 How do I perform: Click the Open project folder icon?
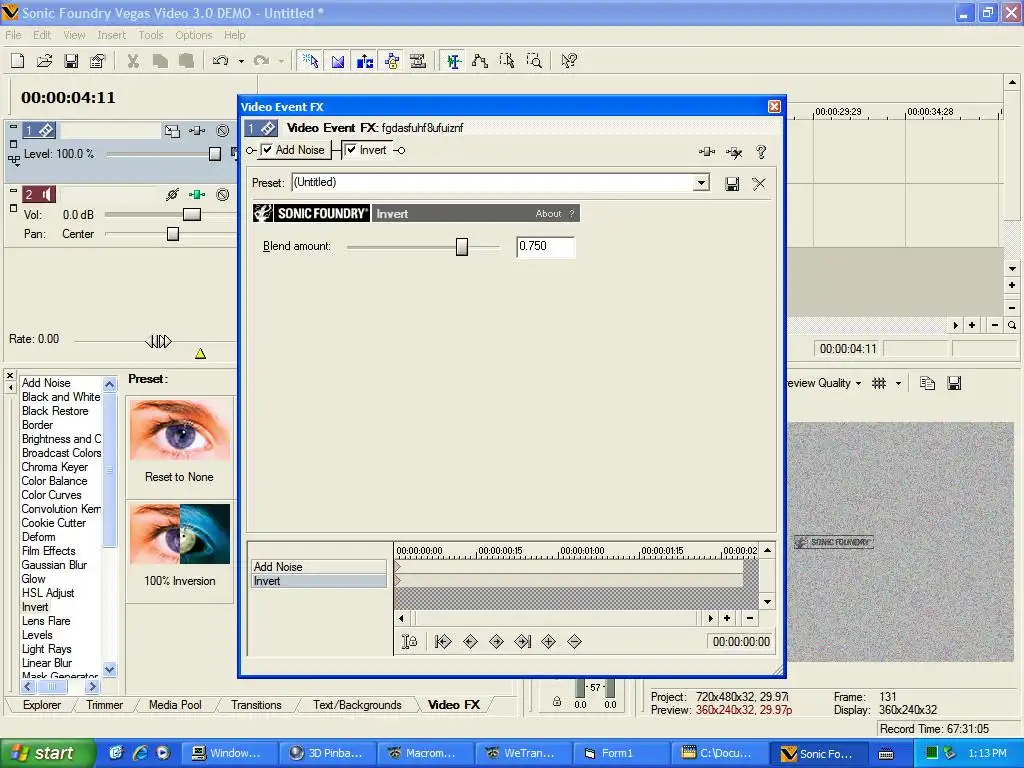[x=44, y=61]
